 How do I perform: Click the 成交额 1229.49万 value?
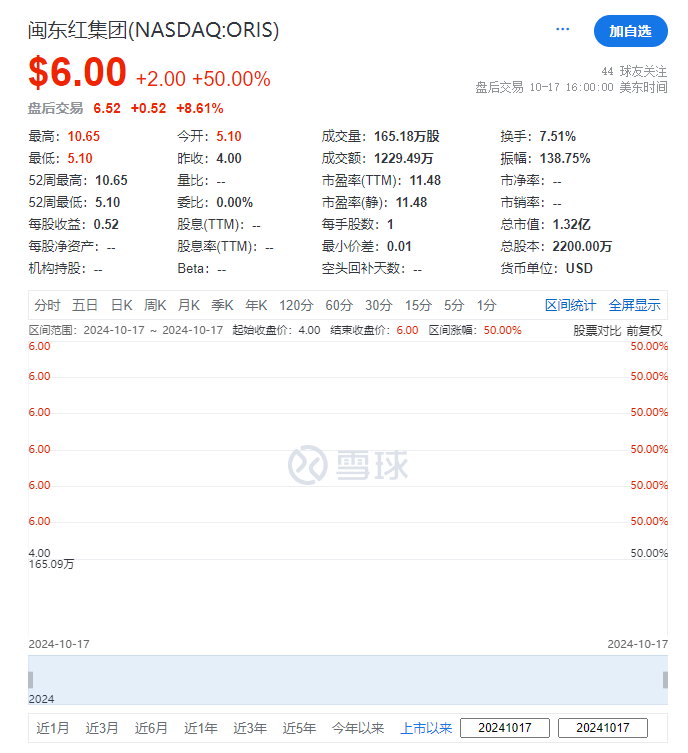[x=403, y=158]
